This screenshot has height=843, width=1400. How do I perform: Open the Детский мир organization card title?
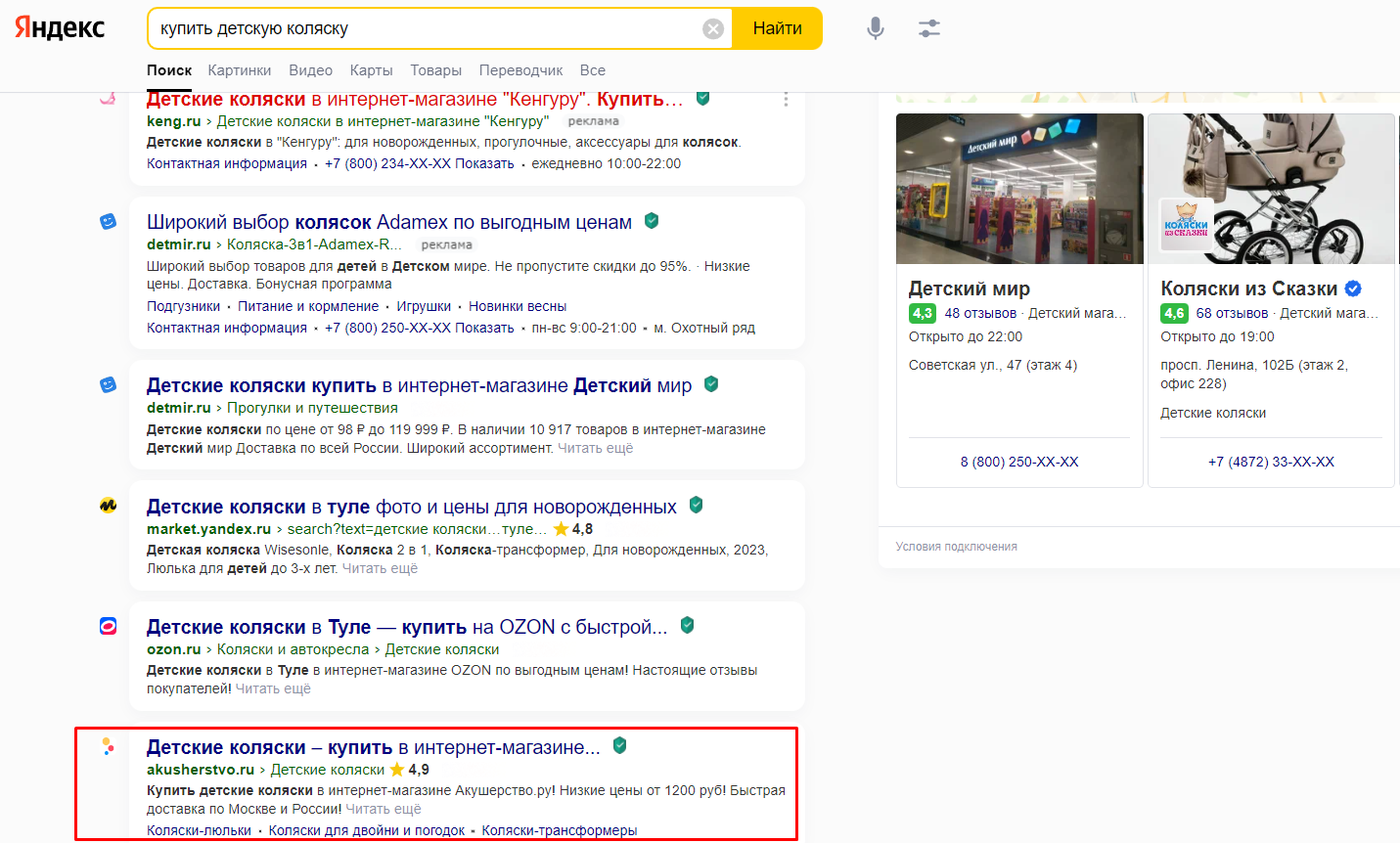(970, 288)
